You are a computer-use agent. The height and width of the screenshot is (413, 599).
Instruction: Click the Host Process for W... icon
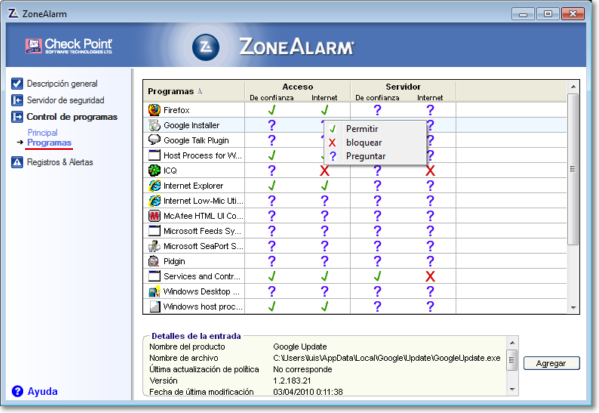pos(154,155)
